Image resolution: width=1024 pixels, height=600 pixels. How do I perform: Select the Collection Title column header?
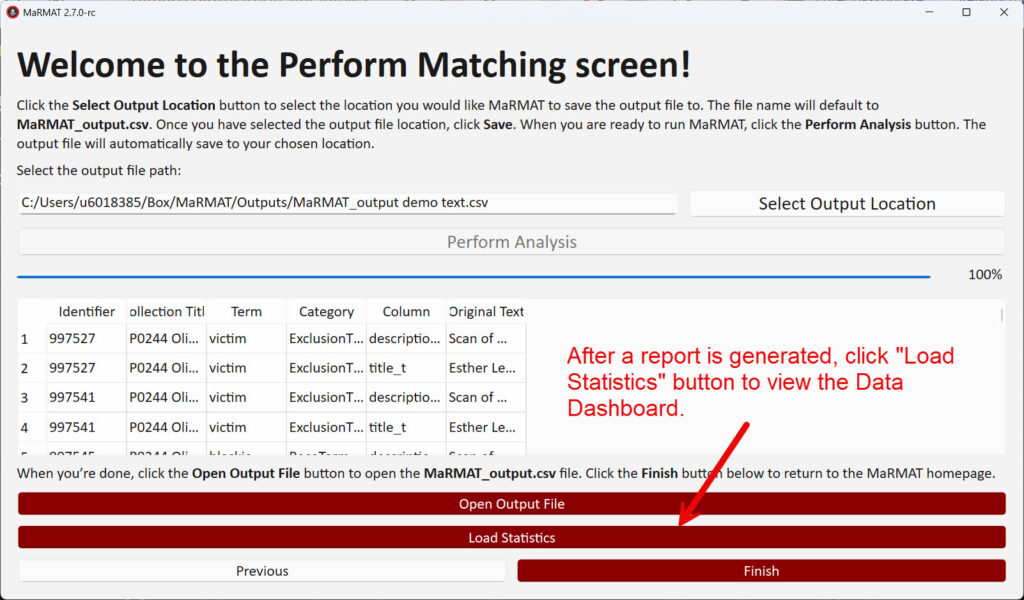[166, 311]
